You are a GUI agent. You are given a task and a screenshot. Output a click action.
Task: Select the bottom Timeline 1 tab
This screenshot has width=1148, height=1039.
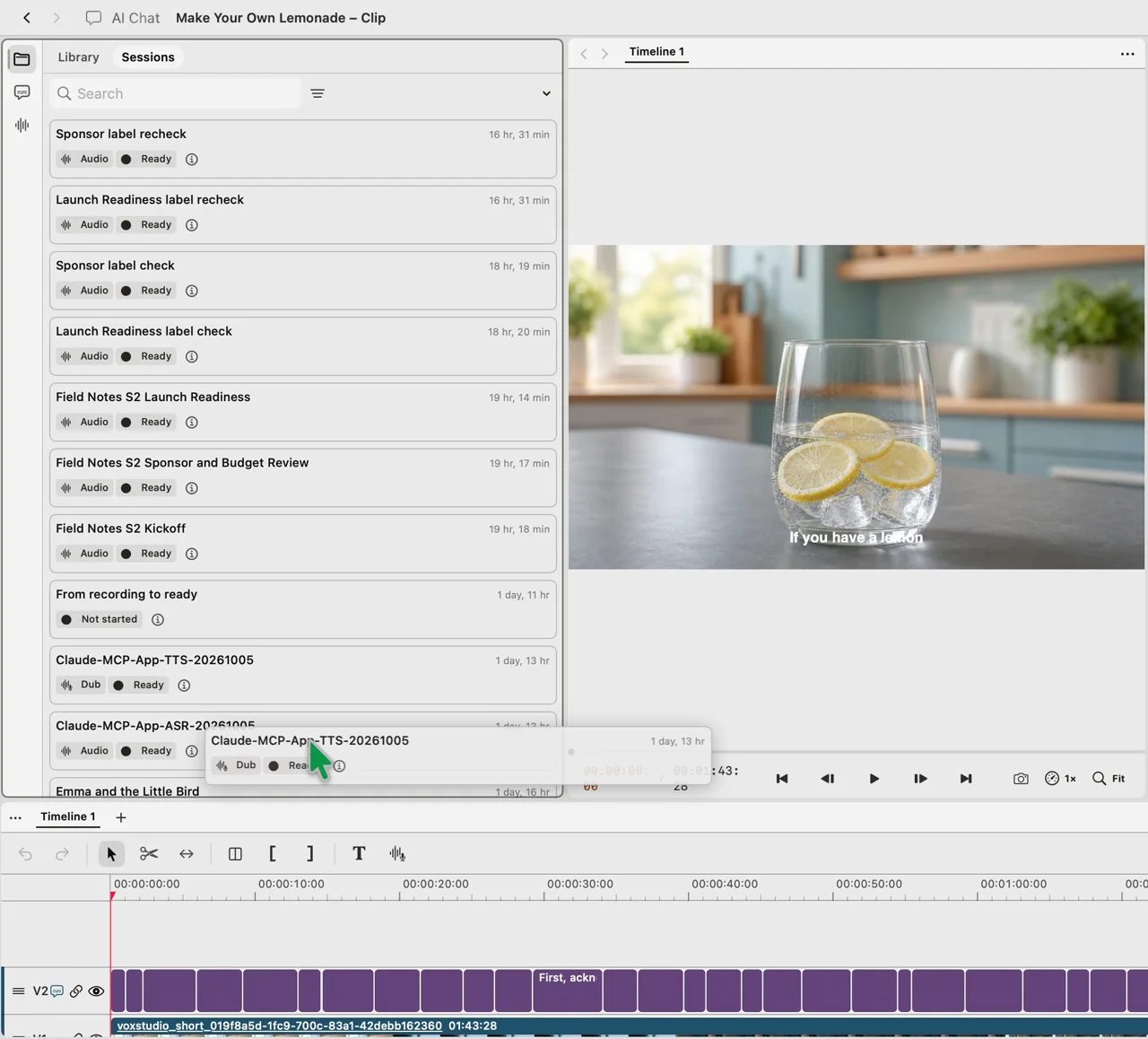point(67,817)
